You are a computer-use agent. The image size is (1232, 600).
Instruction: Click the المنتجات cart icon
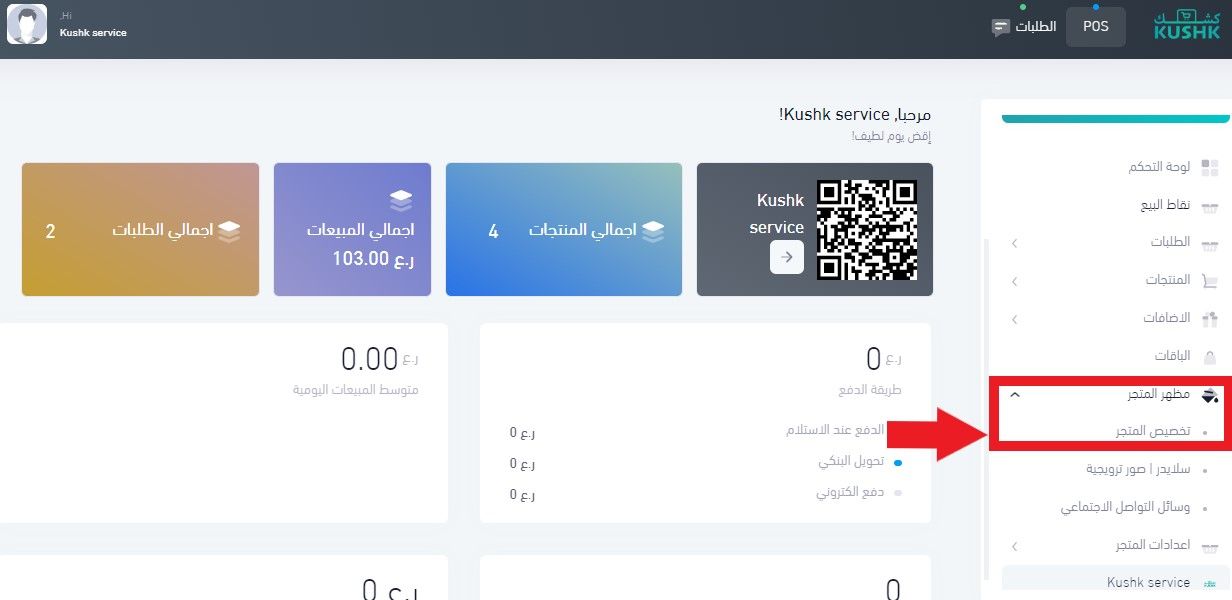point(1210,282)
